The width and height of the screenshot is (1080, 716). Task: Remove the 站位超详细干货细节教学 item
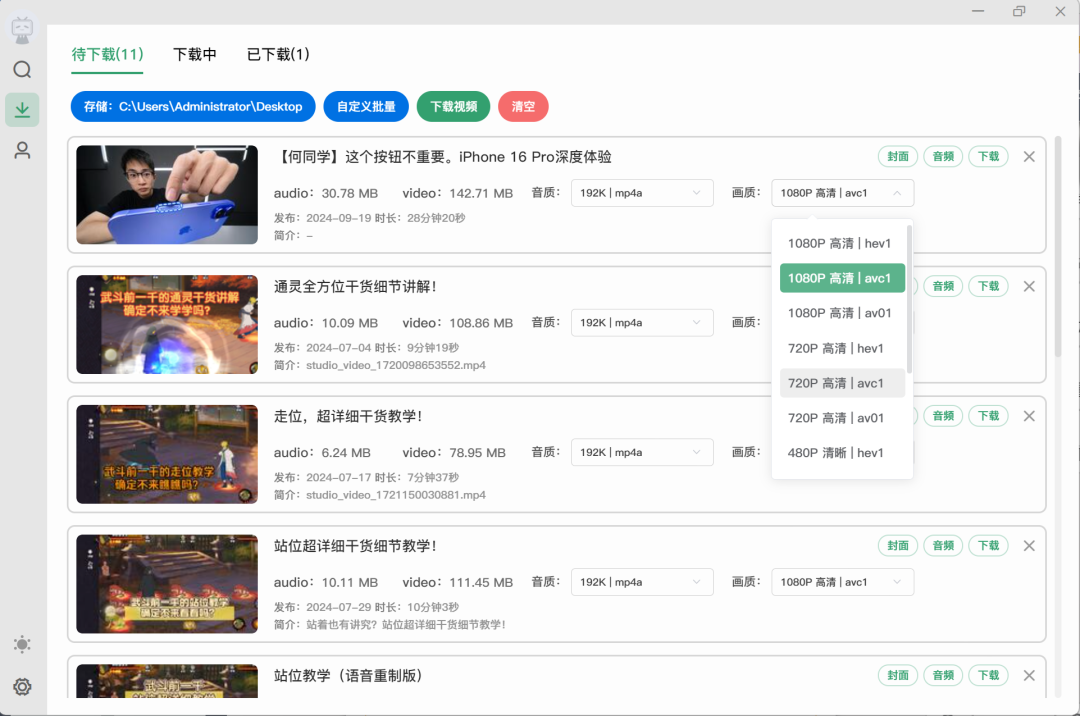click(x=1029, y=546)
